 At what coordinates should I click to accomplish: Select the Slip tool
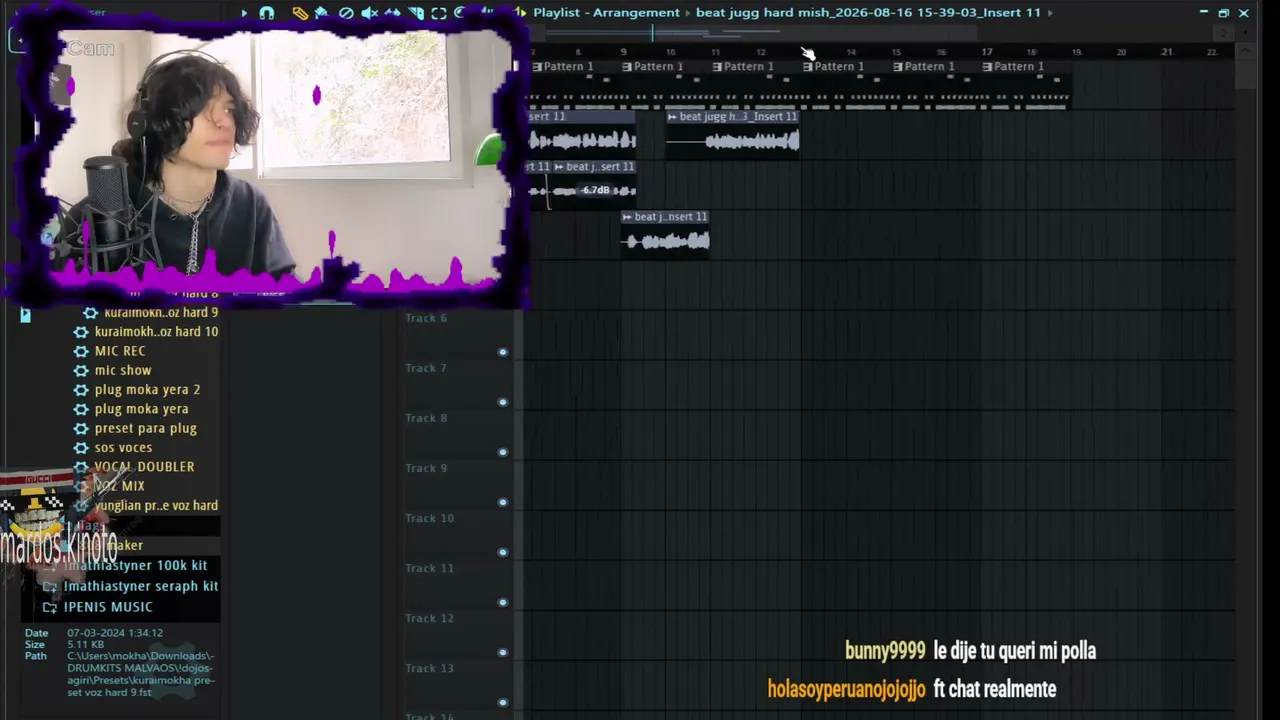(x=393, y=13)
